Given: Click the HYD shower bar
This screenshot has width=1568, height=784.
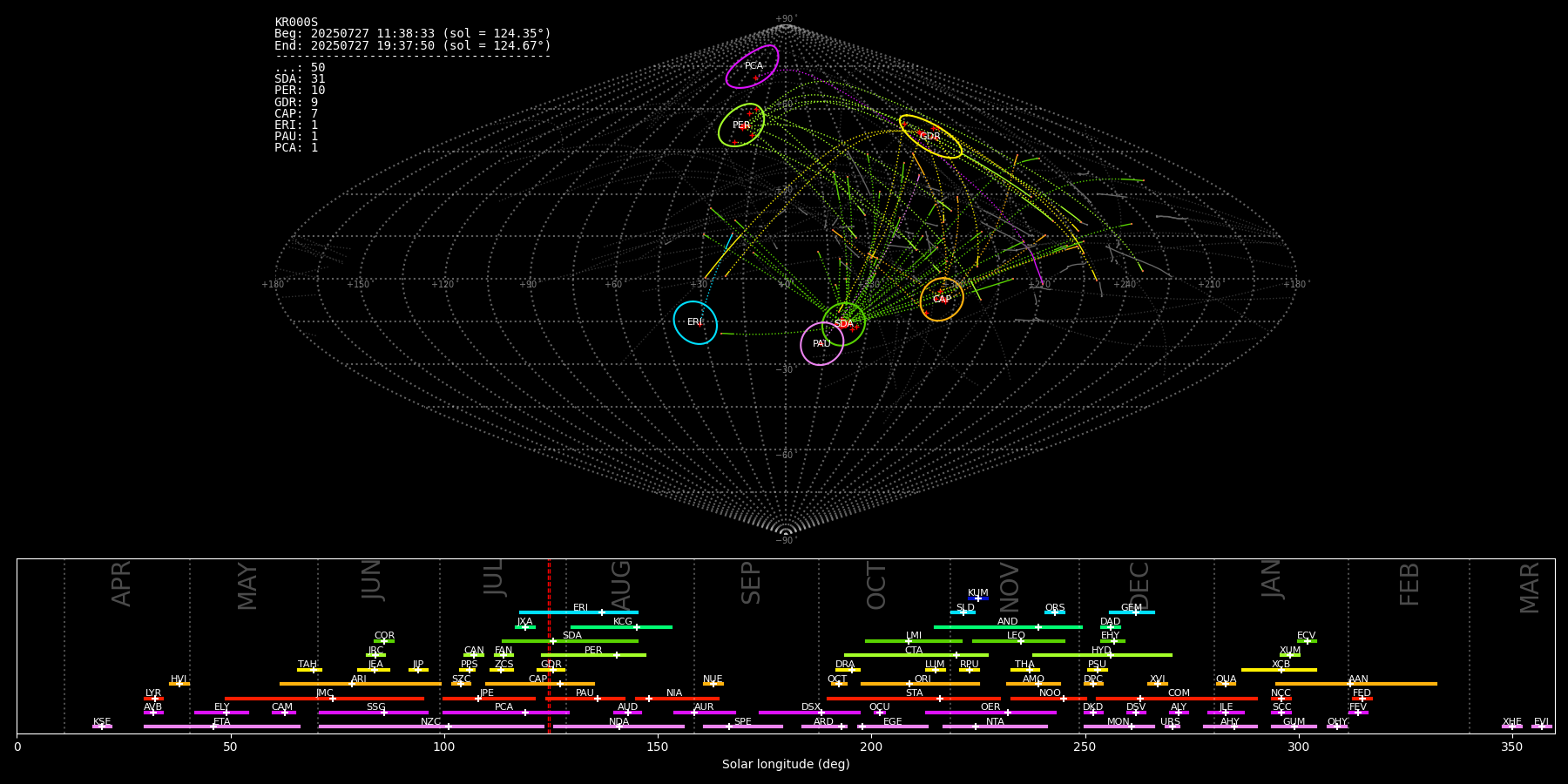Looking at the screenshot, I should click(1102, 655).
